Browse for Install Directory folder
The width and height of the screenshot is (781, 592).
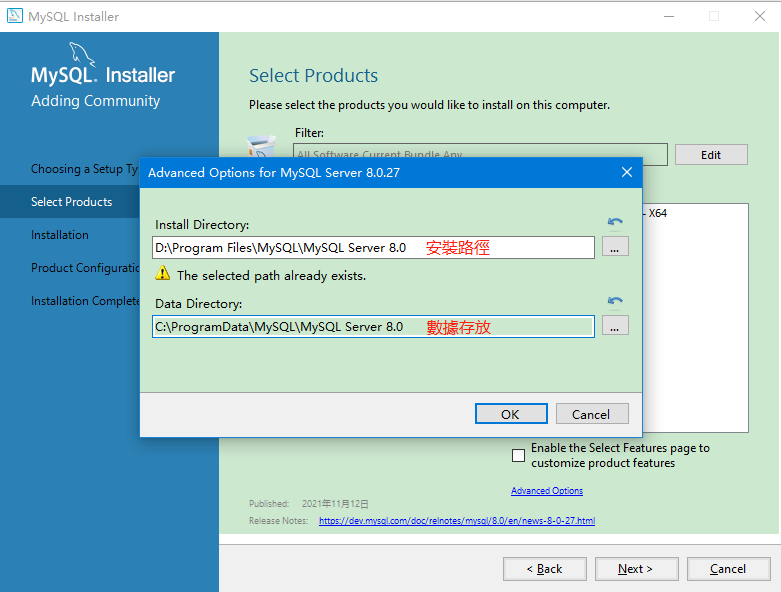point(615,247)
